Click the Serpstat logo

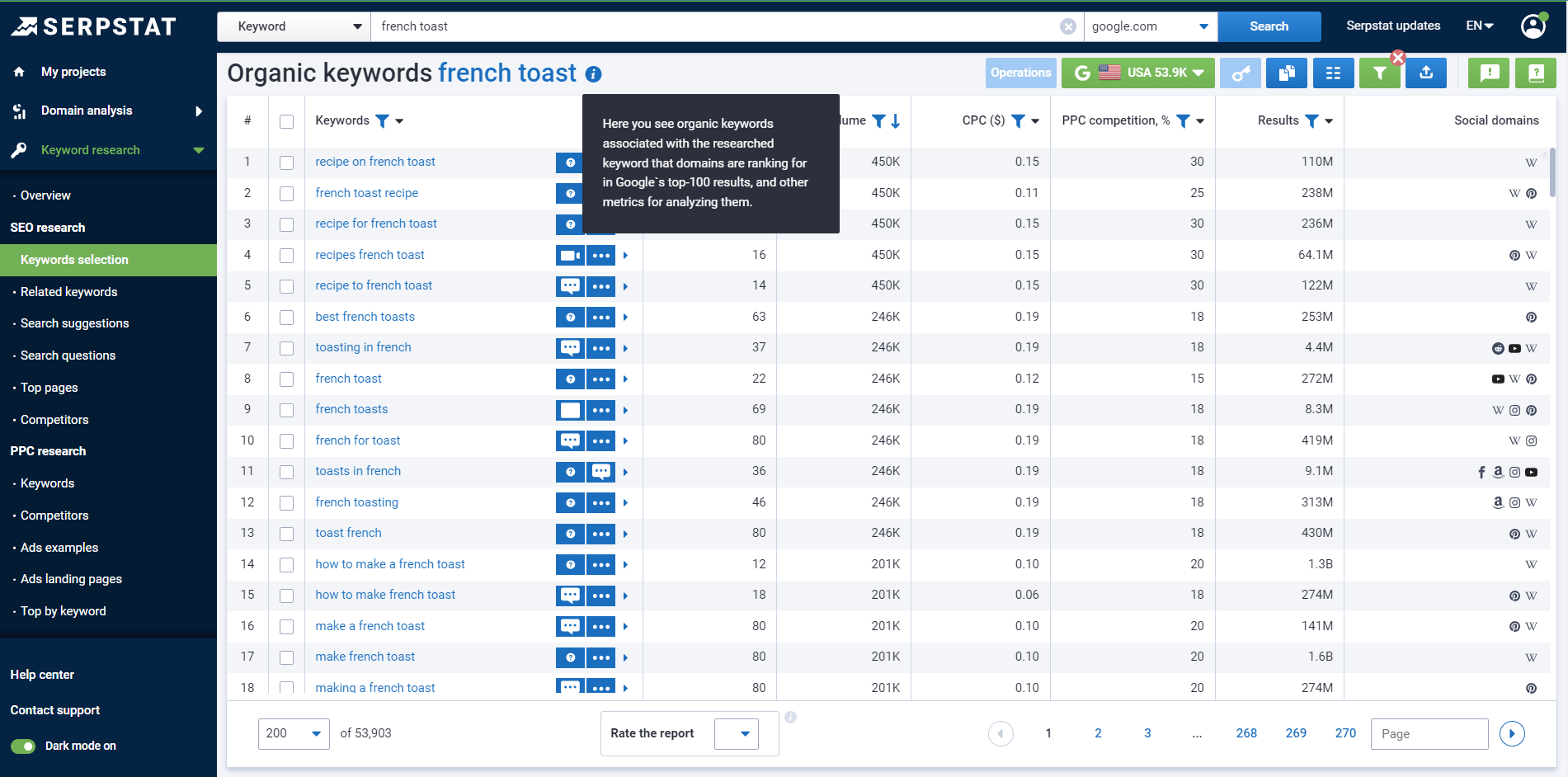93,26
